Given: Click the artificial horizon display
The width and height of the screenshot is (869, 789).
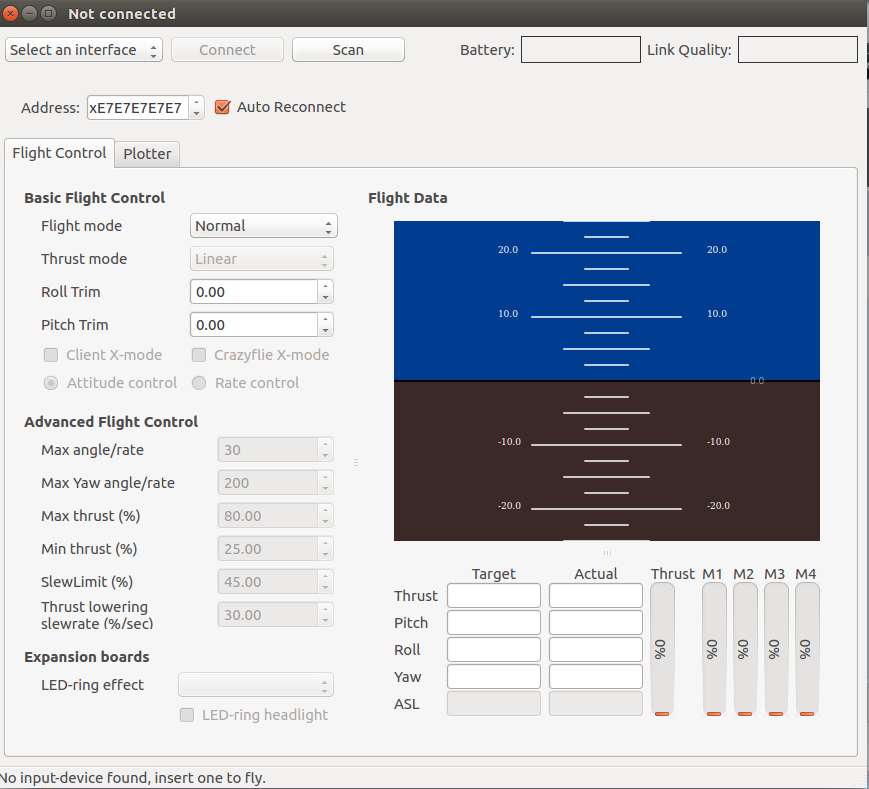Looking at the screenshot, I should point(606,380).
